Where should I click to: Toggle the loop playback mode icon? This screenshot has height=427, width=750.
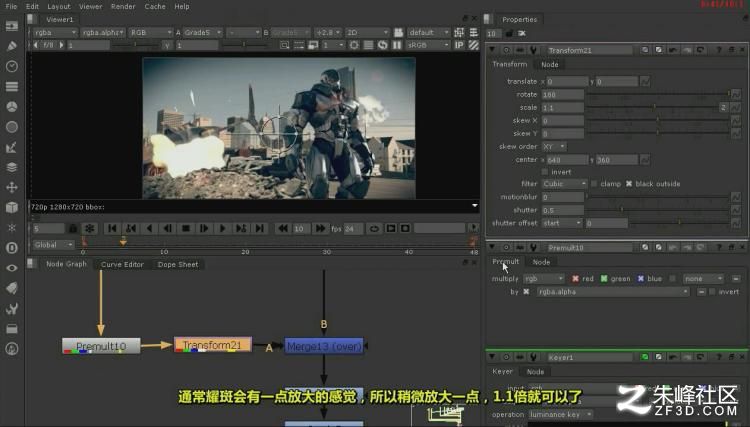(374, 229)
